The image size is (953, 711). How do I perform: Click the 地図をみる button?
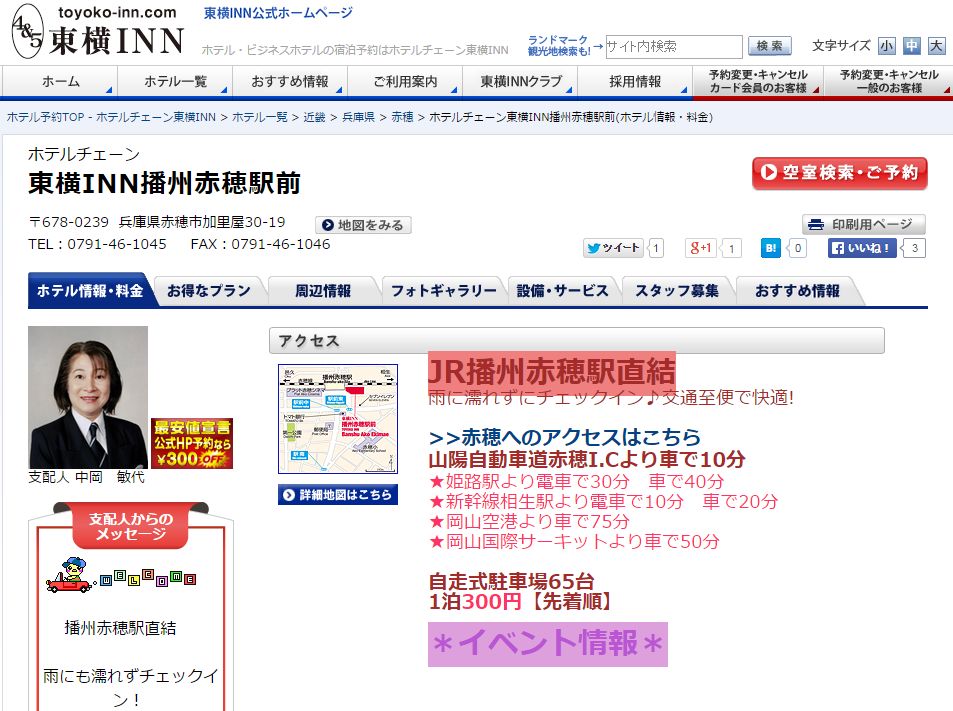363,225
